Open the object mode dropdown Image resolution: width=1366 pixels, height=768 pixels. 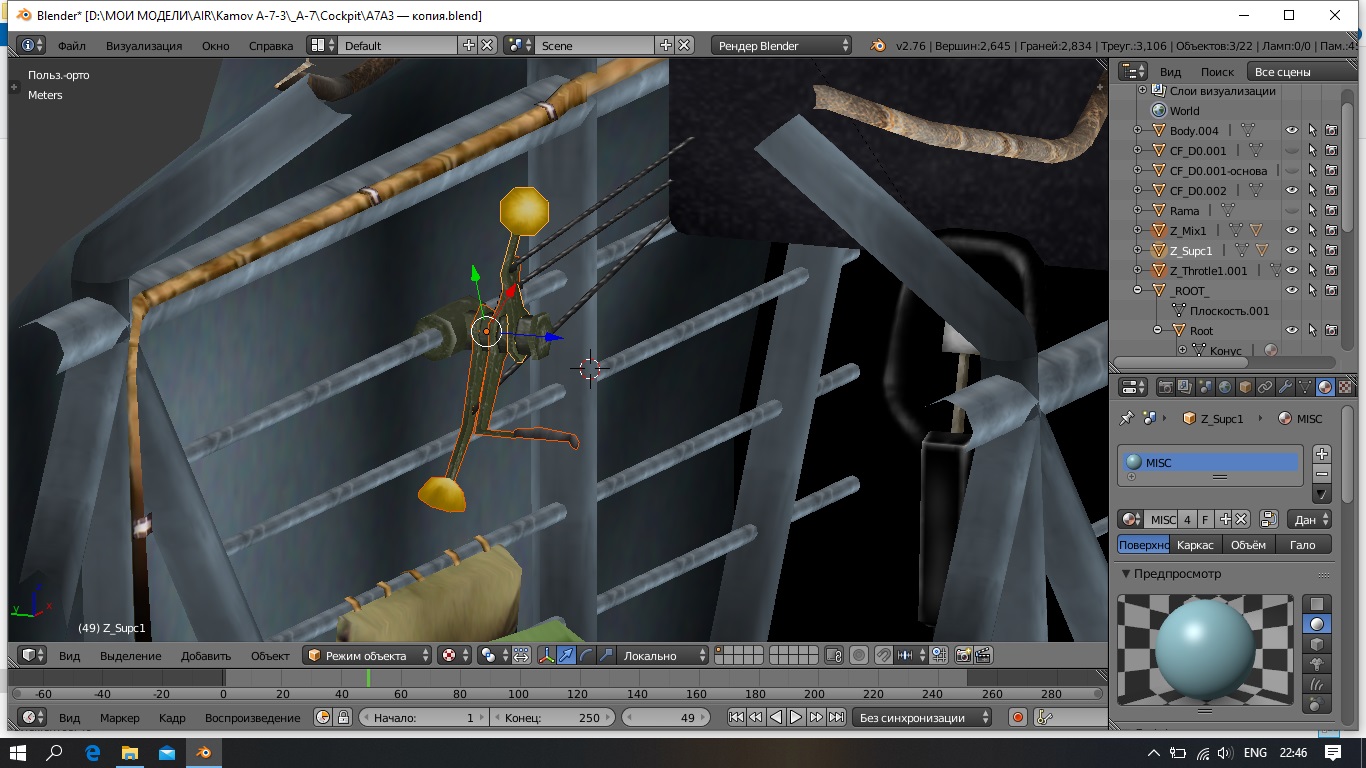pos(368,656)
